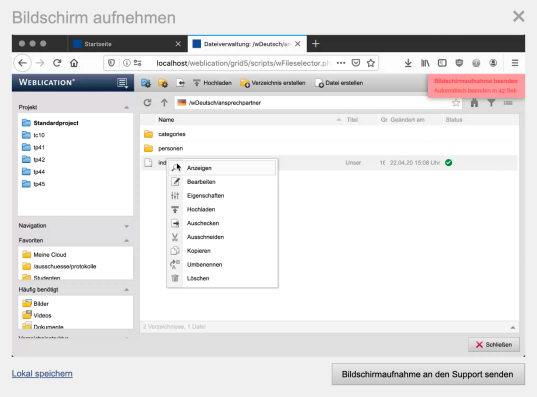Open a new browser tab with plus icon
Screen dimensions: 537x397
[316, 44]
